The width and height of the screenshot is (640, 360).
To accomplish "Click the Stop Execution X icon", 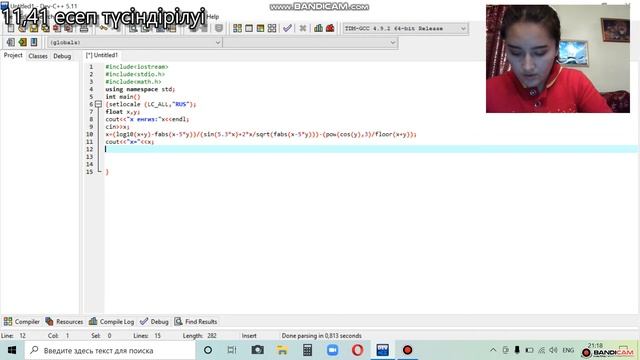I will (x=302, y=28).
